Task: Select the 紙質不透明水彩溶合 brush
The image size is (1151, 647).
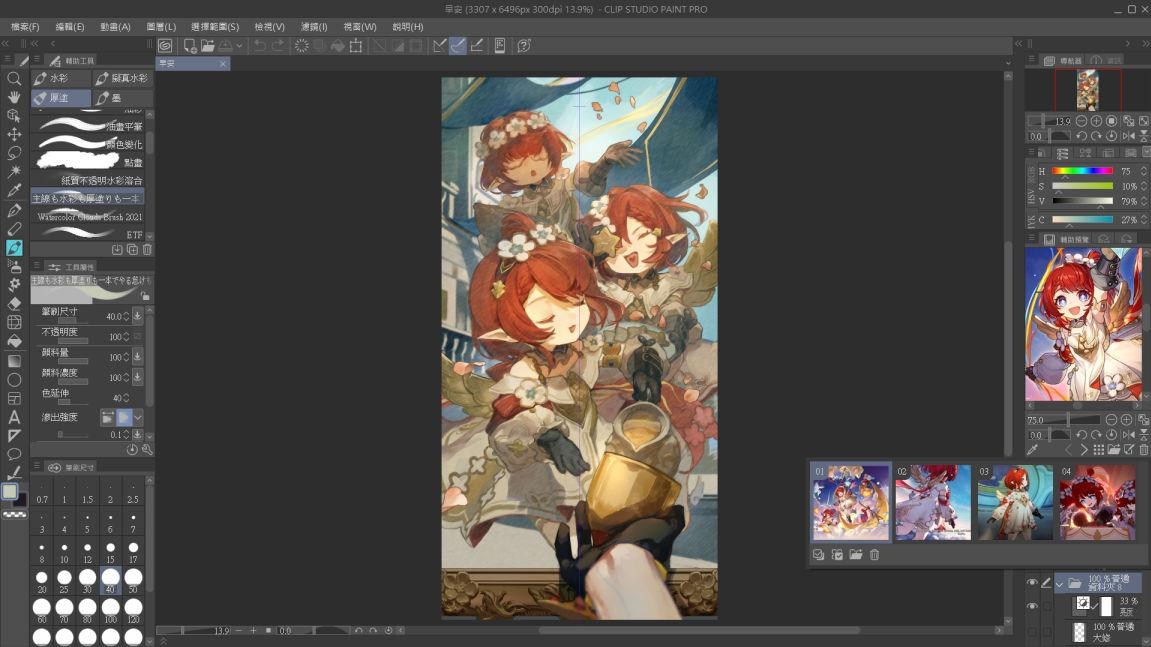Action: pos(88,180)
